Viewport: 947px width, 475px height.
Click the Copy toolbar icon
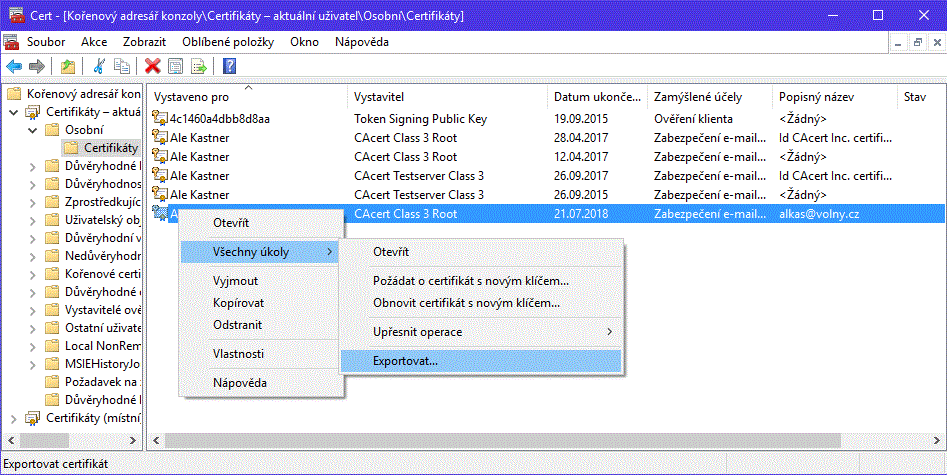click(x=122, y=66)
